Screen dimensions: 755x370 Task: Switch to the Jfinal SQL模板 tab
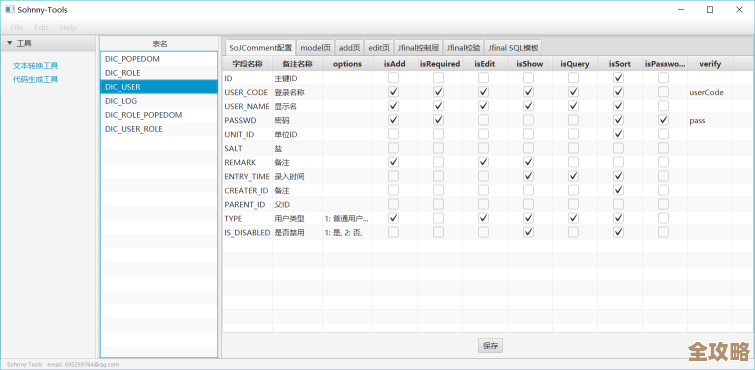click(x=513, y=48)
